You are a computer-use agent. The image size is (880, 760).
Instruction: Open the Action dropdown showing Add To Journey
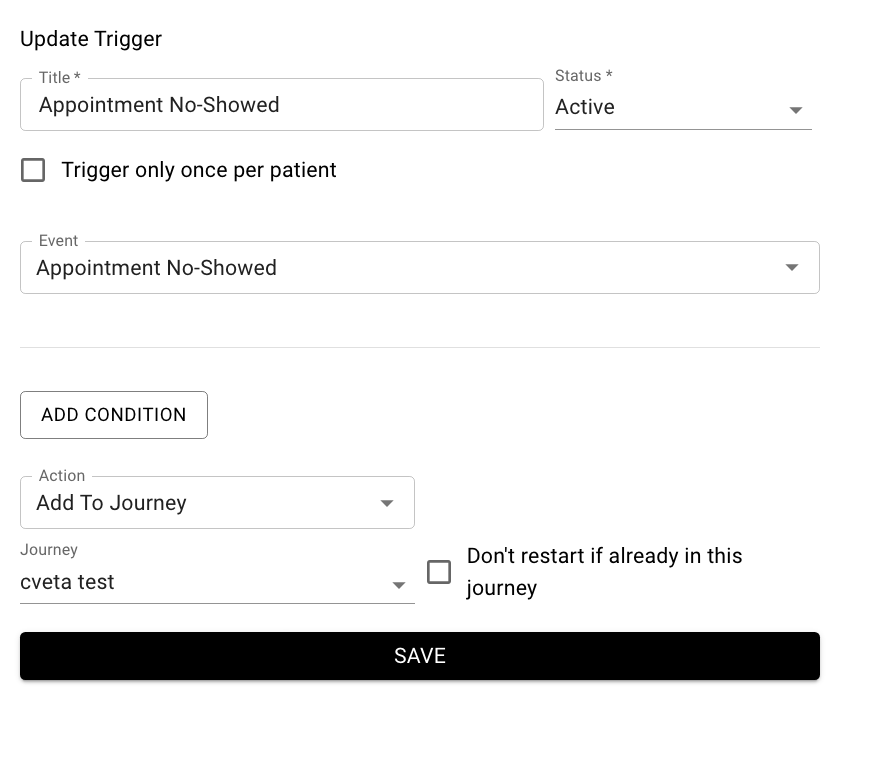pos(217,503)
